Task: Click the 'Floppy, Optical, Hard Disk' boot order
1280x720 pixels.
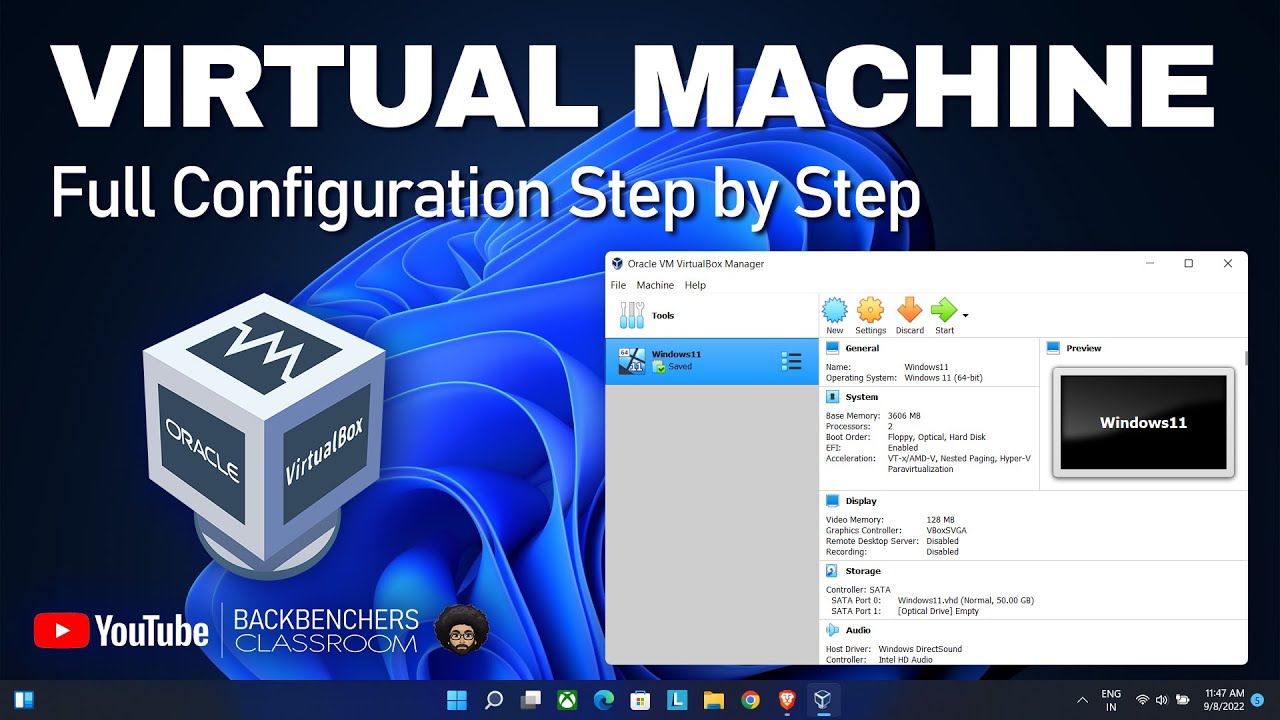Action: 937,437
